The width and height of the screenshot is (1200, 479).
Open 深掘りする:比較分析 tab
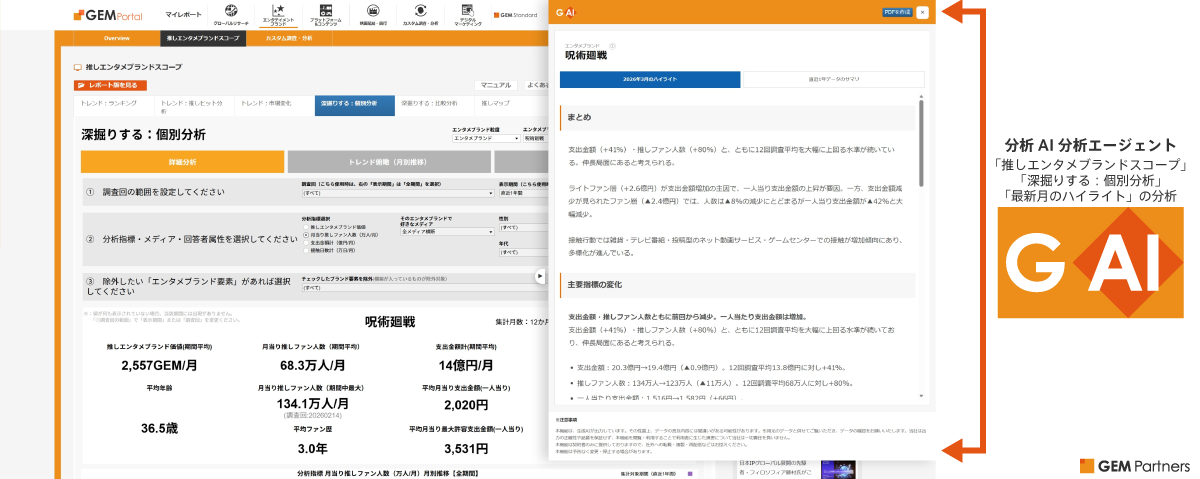(x=435, y=106)
